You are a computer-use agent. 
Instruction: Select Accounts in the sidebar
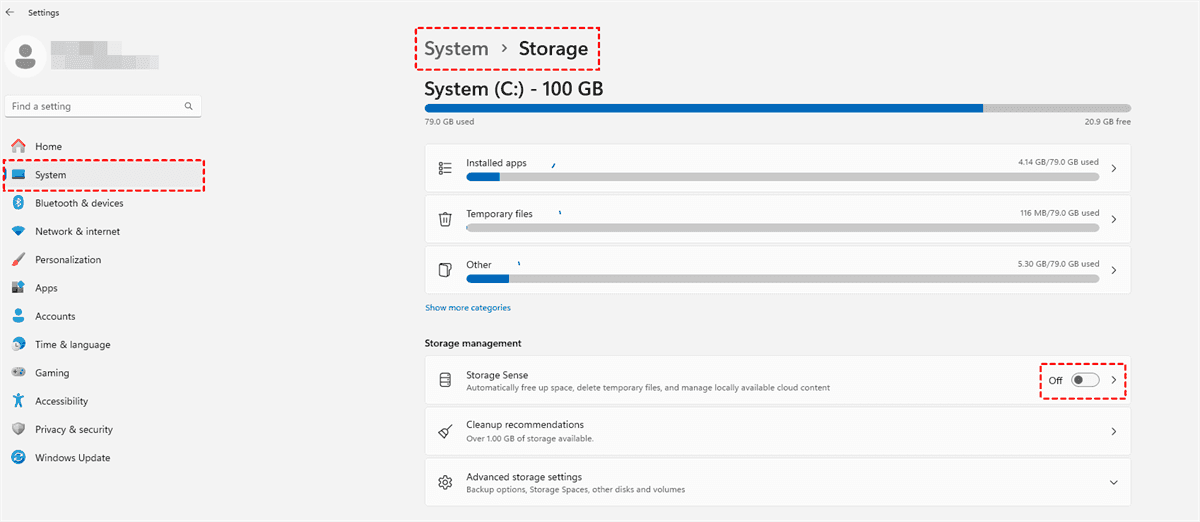55,316
